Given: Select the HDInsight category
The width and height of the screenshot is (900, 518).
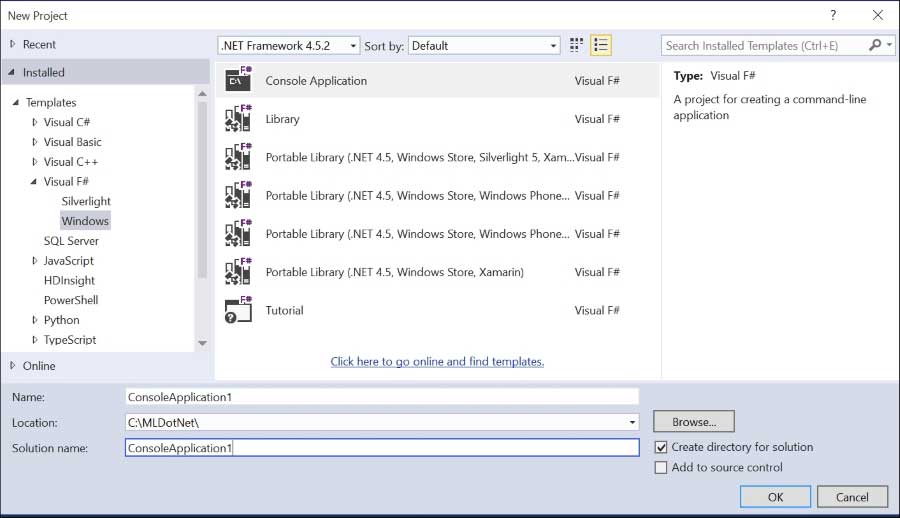Looking at the screenshot, I should pos(69,280).
